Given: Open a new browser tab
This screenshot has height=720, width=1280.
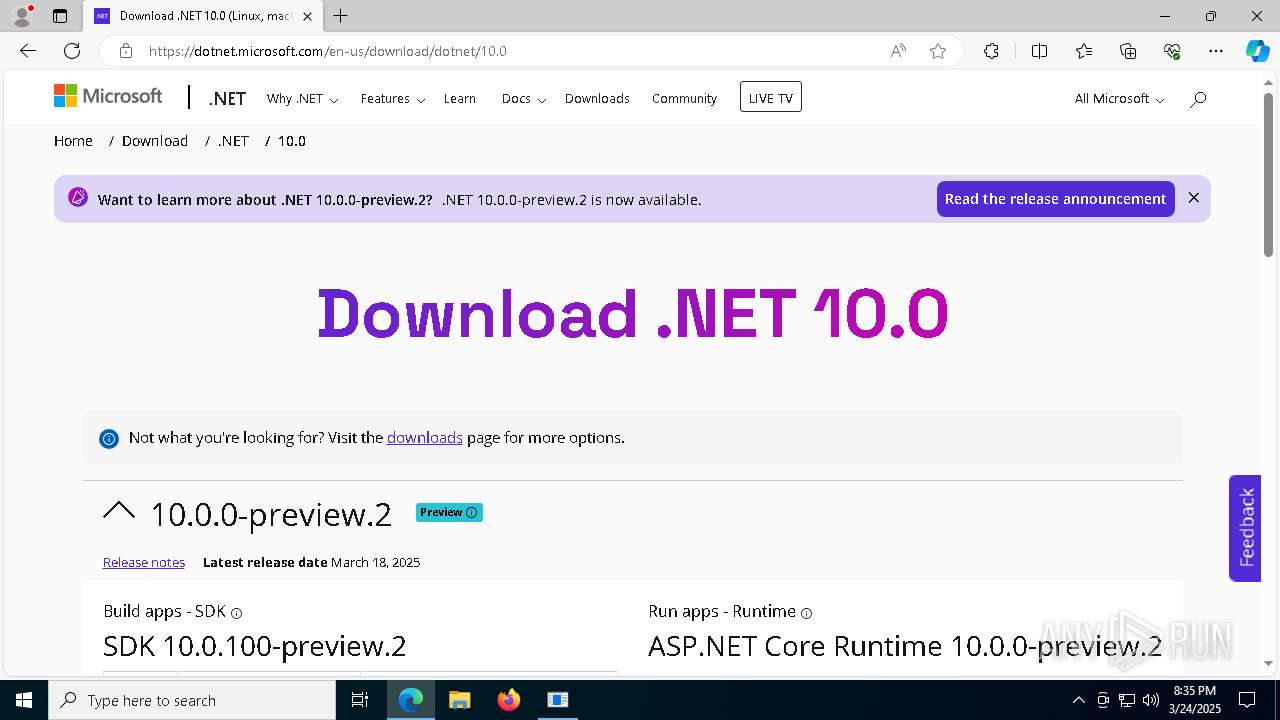Looking at the screenshot, I should point(341,16).
